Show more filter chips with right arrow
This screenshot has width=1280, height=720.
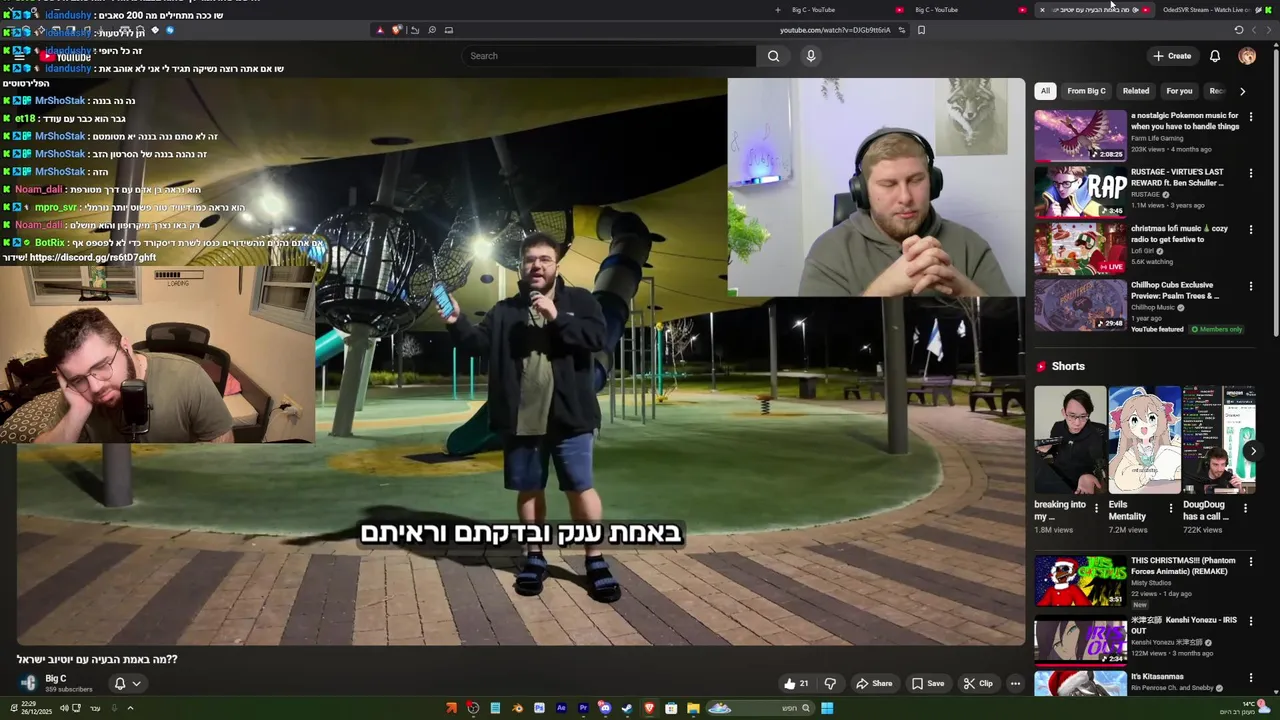[1242, 91]
